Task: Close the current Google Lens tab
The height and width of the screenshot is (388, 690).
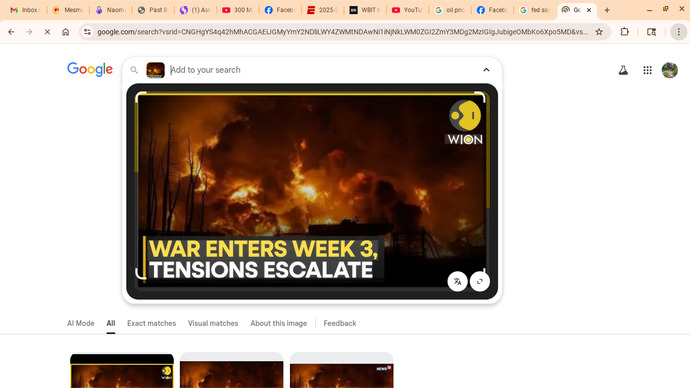Action: (589, 10)
